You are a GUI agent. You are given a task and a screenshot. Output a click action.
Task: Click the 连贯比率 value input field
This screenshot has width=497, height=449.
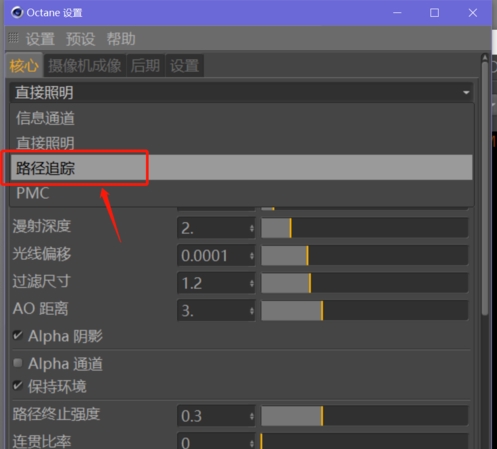click(216, 442)
